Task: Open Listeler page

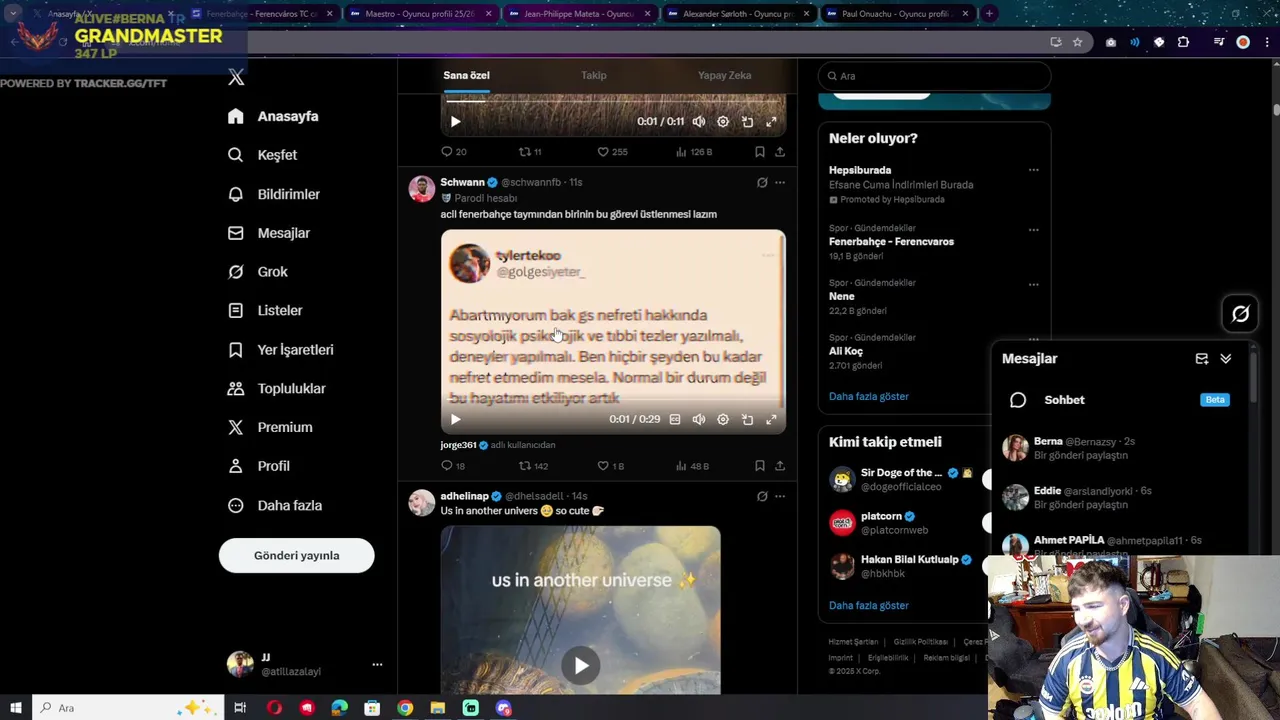Action: [x=265, y=311]
